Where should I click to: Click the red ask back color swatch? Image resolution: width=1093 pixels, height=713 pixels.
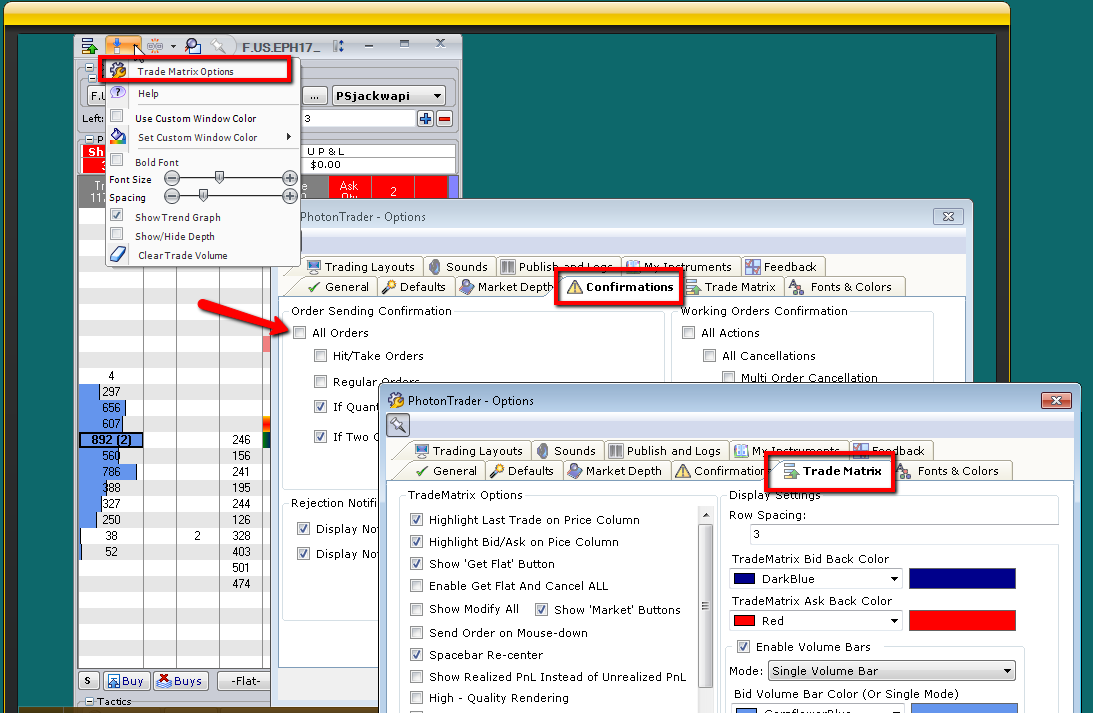[962, 620]
